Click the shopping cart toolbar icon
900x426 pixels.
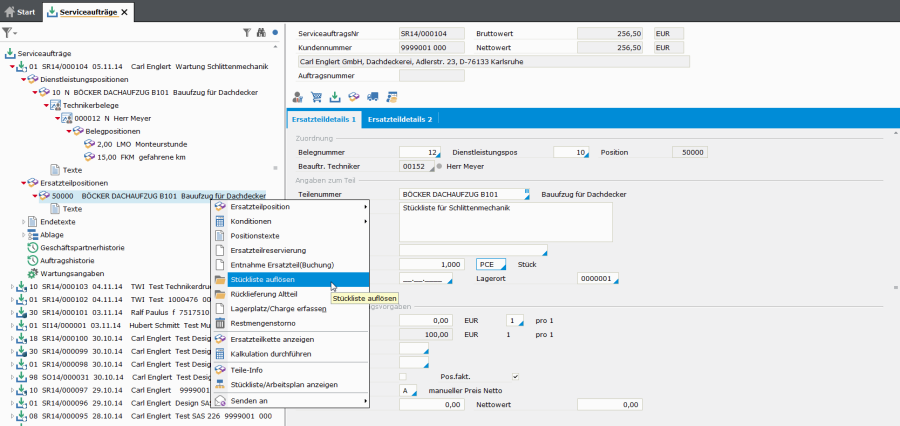[x=316, y=96]
